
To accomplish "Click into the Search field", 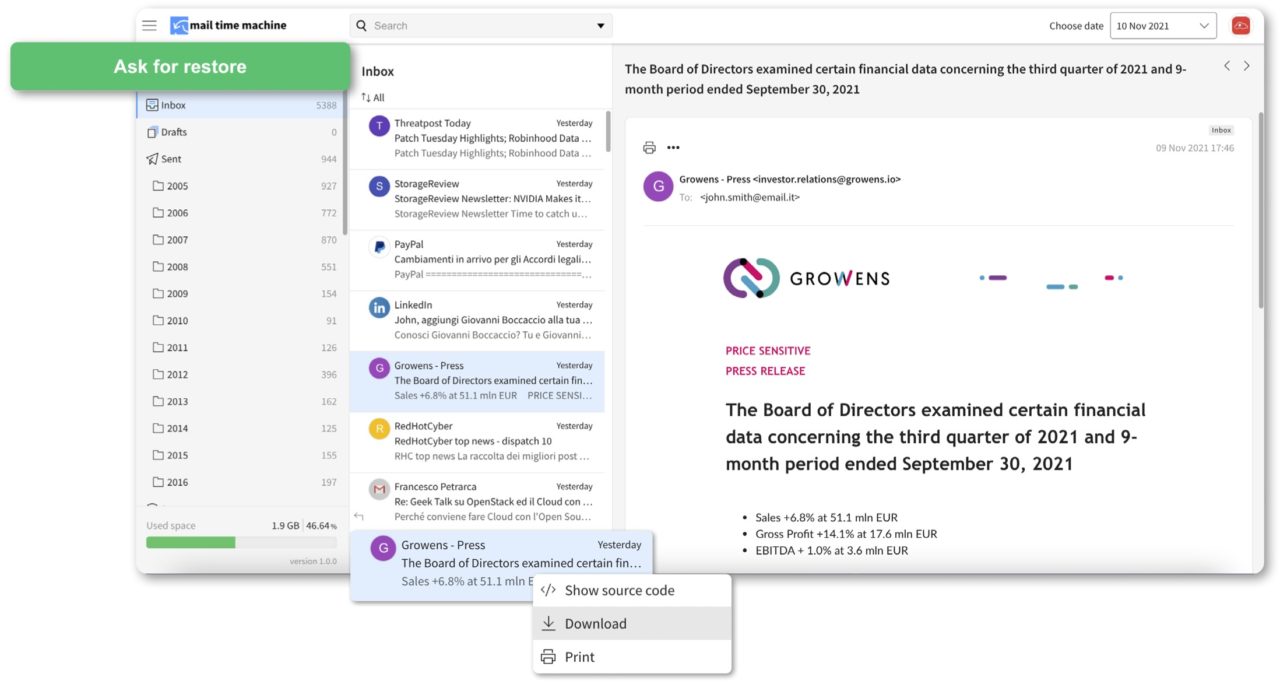I will tap(480, 26).
